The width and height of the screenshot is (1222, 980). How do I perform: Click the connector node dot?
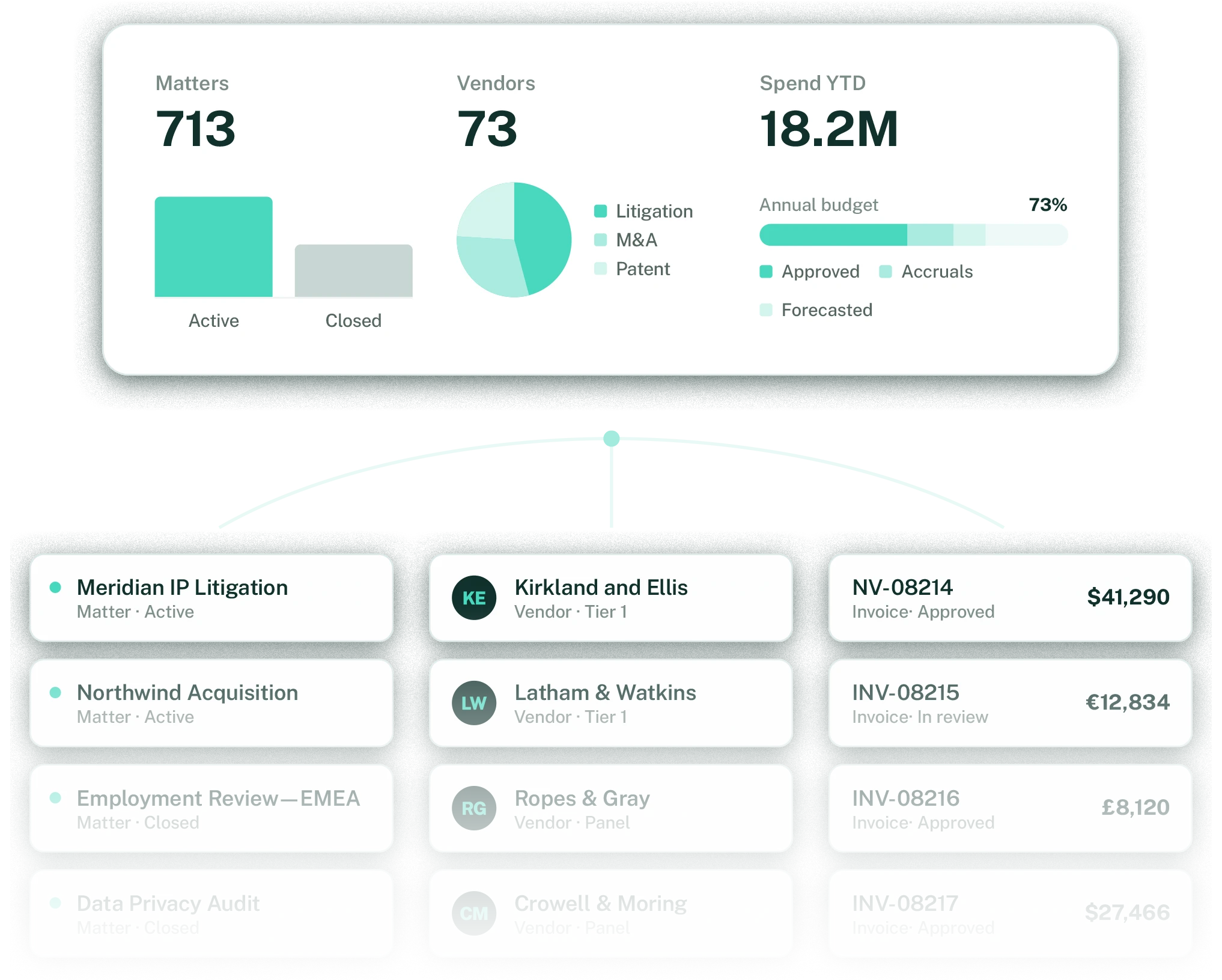coord(612,439)
